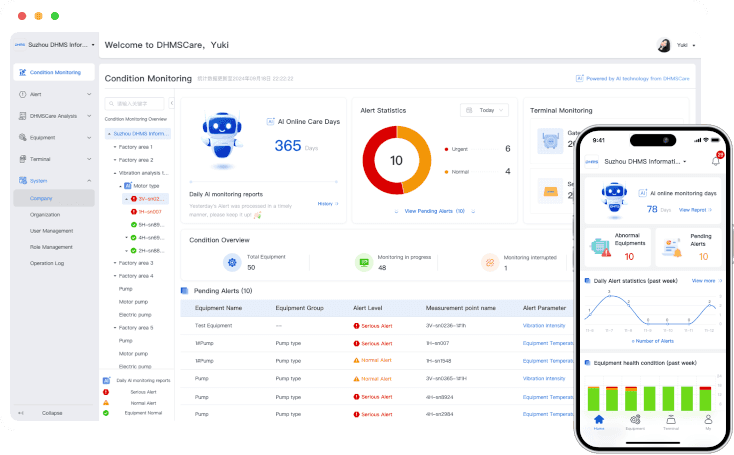Click Abnormal Equipments card on phone

[617, 247]
